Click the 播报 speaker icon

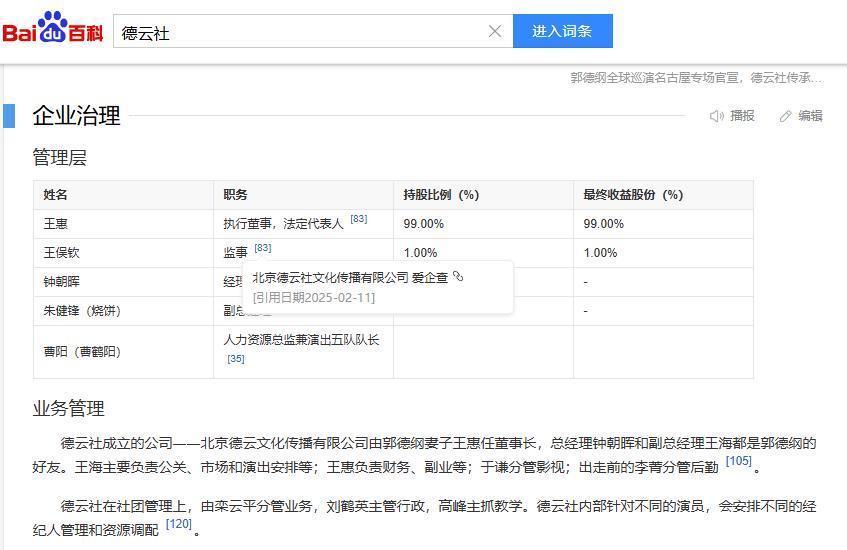click(x=717, y=116)
